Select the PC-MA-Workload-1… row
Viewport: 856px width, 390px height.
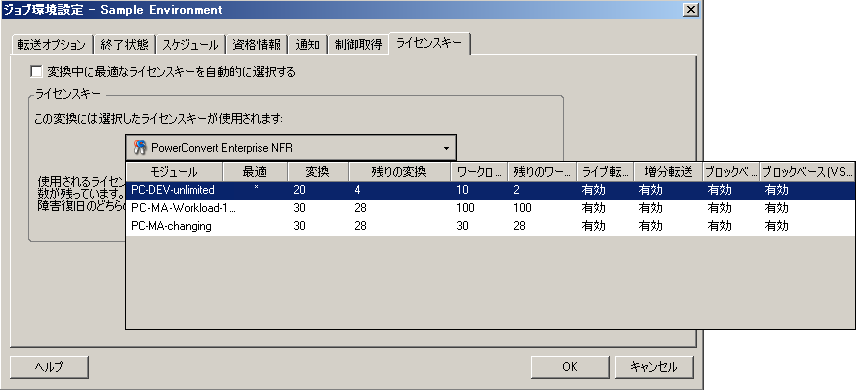click(490, 208)
